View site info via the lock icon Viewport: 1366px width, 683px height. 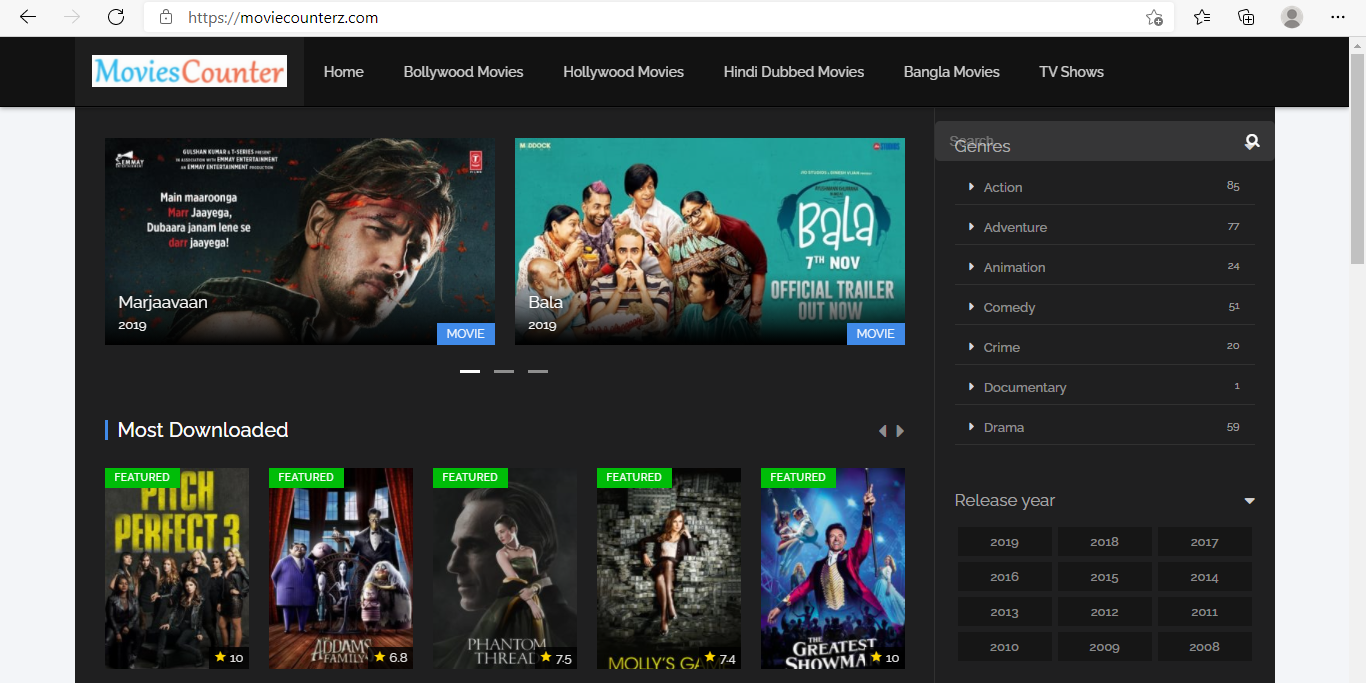point(166,17)
